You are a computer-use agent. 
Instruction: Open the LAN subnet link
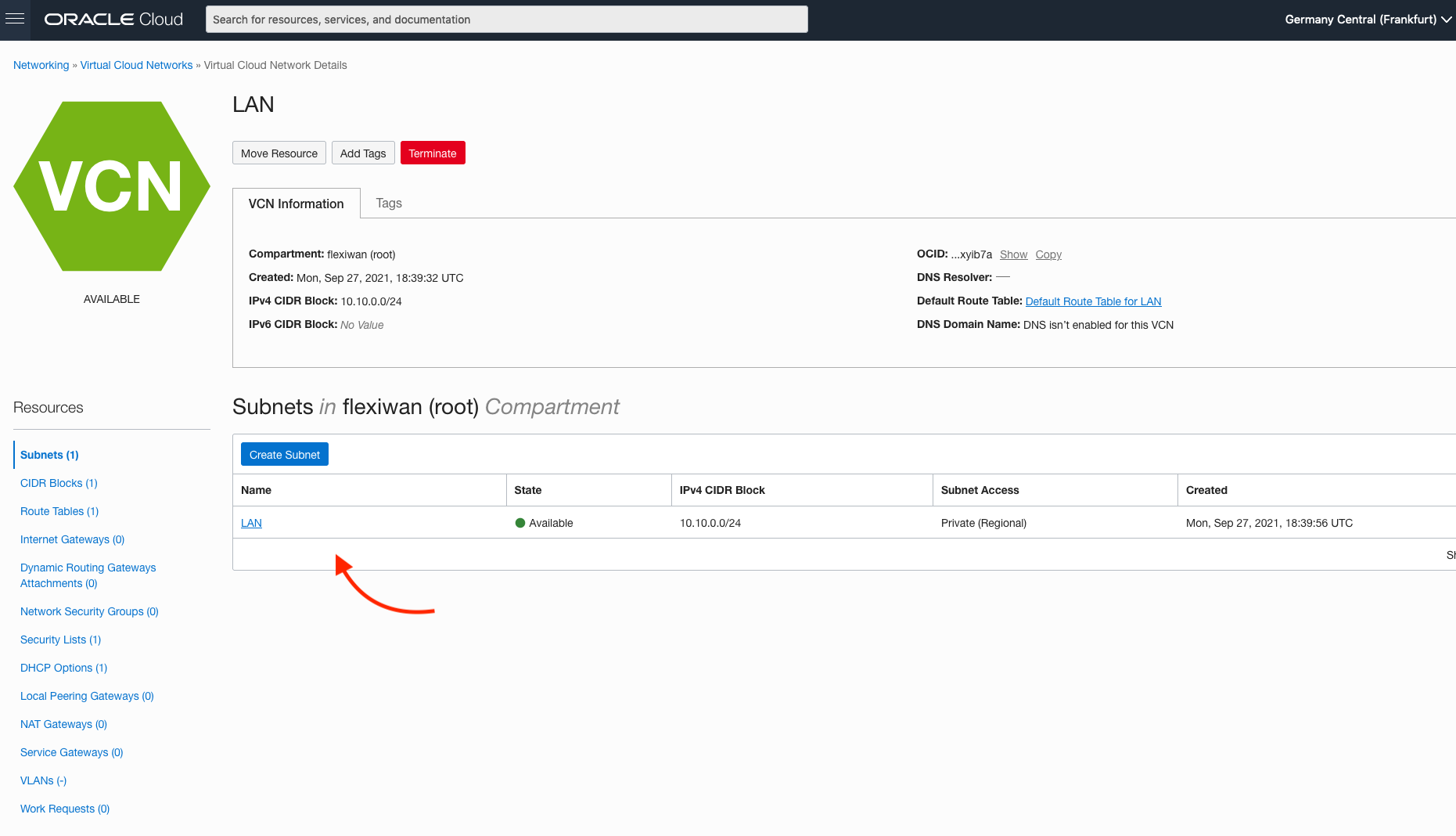pyautogui.click(x=251, y=523)
